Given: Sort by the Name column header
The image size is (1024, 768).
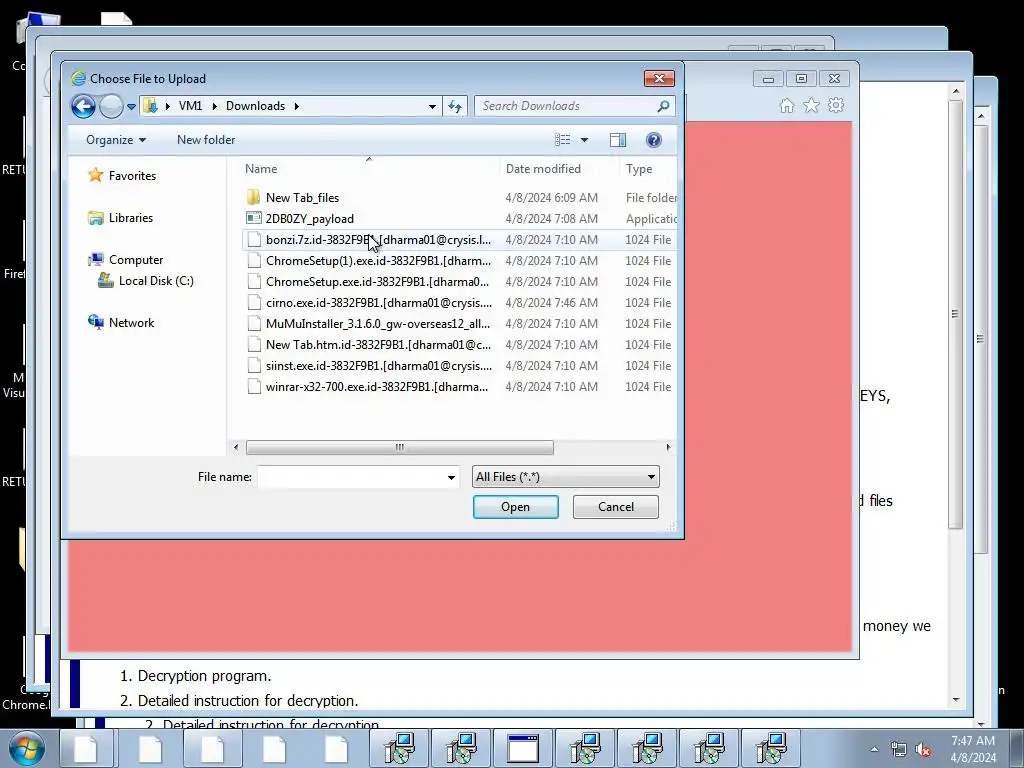Looking at the screenshot, I should (261, 168).
